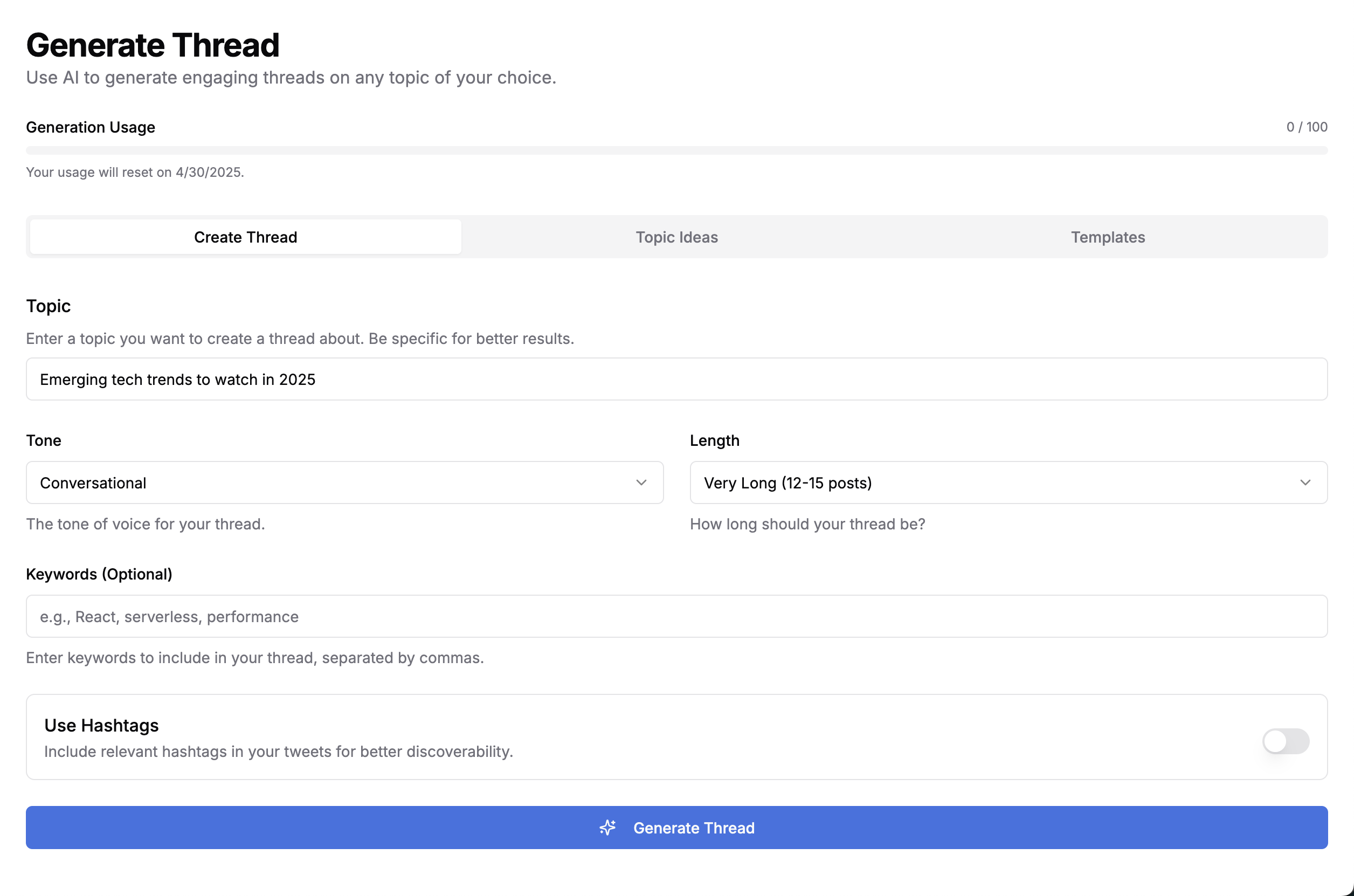This screenshot has width=1354, height=896.
Task: Click the Tone field label
Action: pos(44,440)
